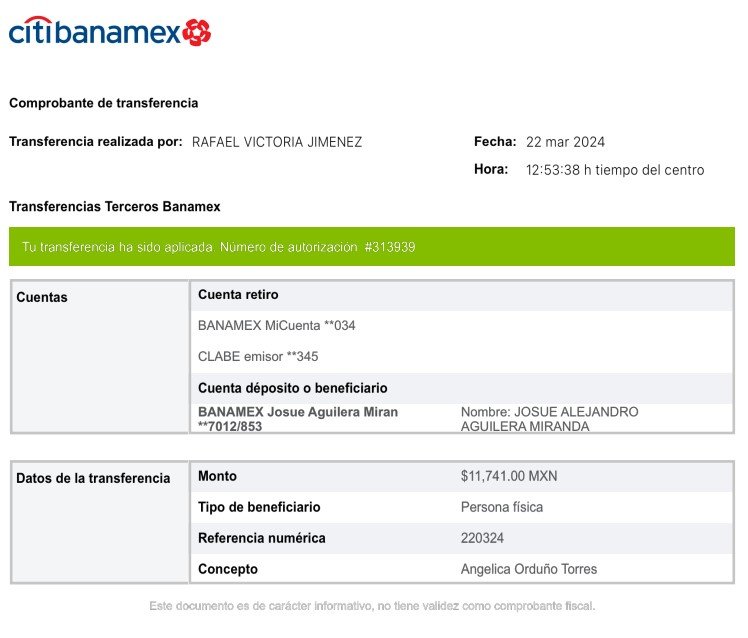
Task: Click CLABE emisor **345 entry
Action: (x=258, y=356)
